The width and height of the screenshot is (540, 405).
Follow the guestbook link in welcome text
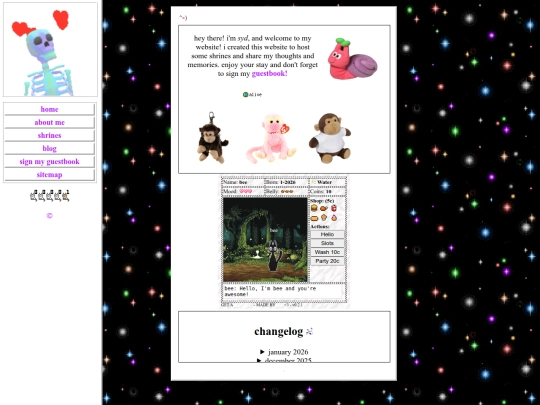coord(269,73)
